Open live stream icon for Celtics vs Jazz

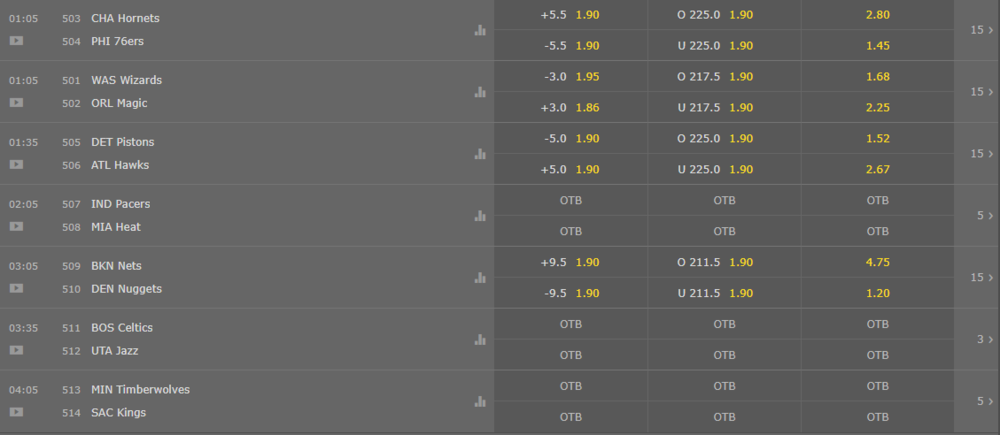16,350
